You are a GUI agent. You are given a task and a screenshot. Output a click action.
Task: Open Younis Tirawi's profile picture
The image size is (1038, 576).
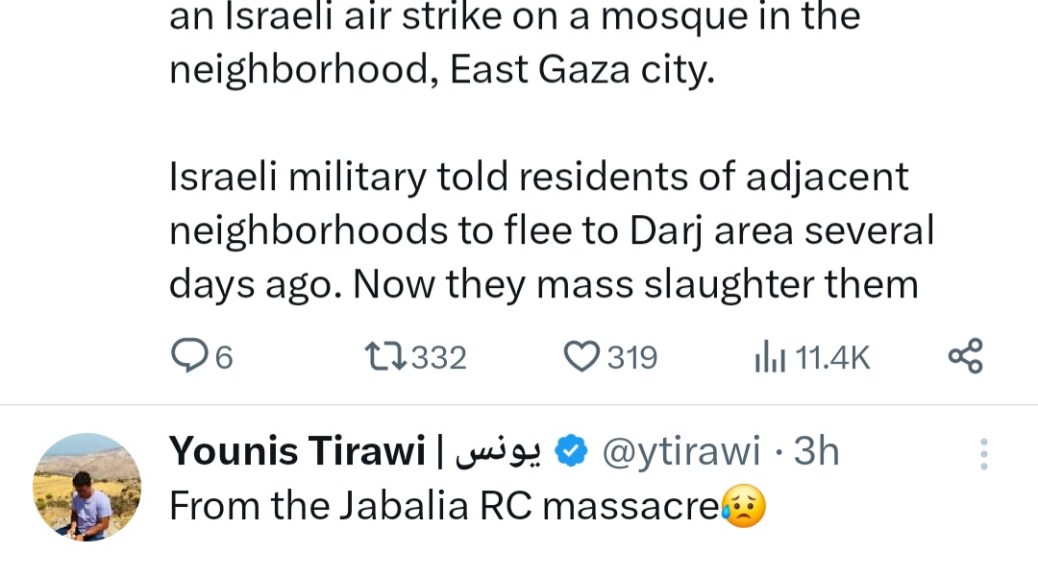[x=87, y=487]
